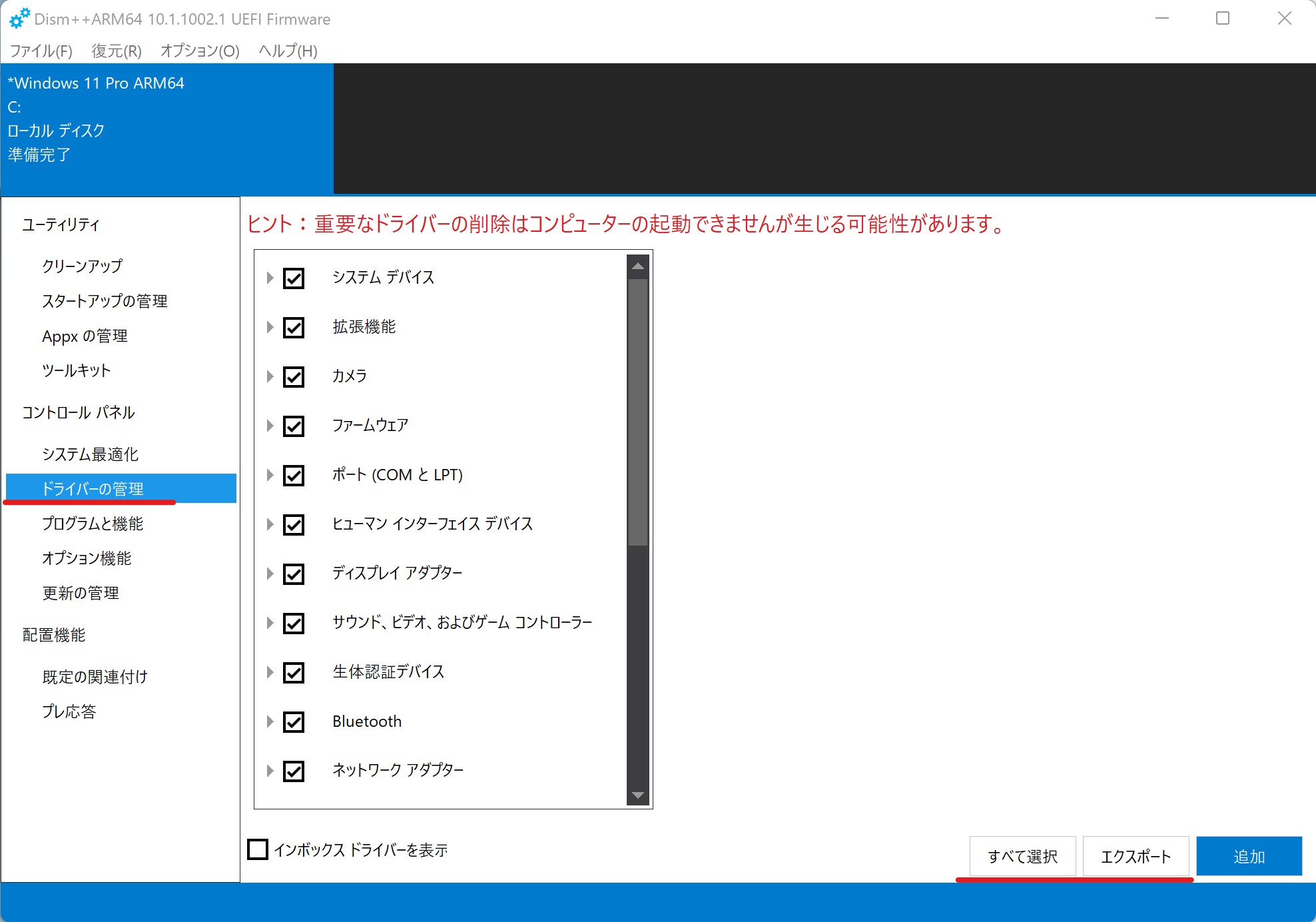Uncheck the サウンド、ビデオ、およびゲーム コントローラー checkbox

click(x=294, y=623)
